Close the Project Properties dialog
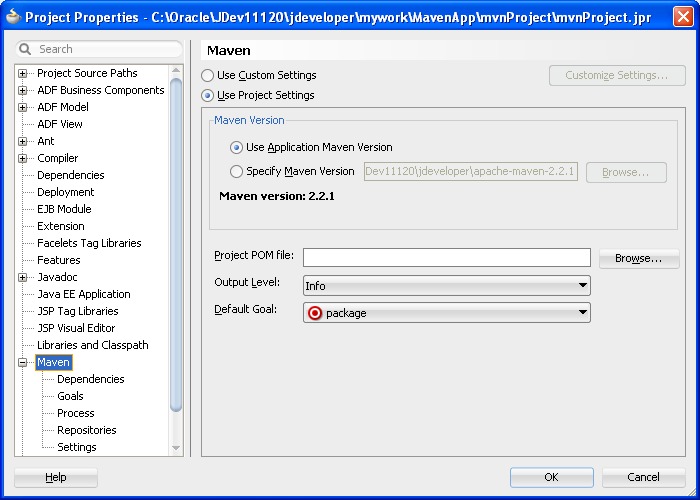Image resolution: width=700 pixels, height=500 pixels. click(x=683, y=17)
